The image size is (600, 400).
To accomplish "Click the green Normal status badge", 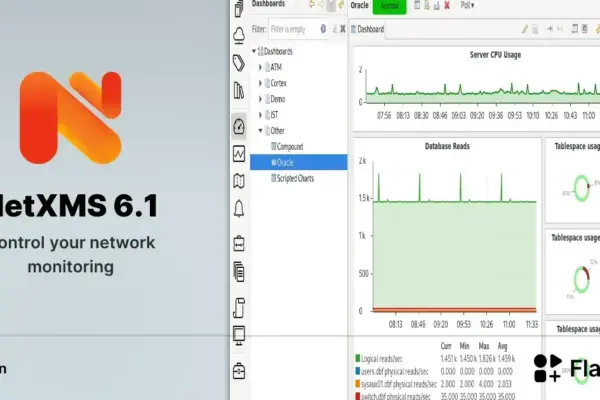I will 389,6.
